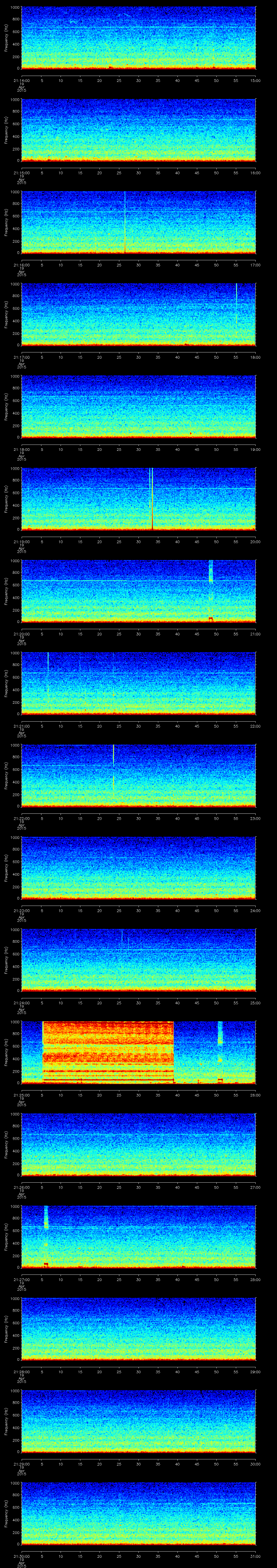This screenshot has height=1568, width=277.
Task: Click the faint spike at 26 seconds in 21:24 panel
Action: [x=122, y=938]
